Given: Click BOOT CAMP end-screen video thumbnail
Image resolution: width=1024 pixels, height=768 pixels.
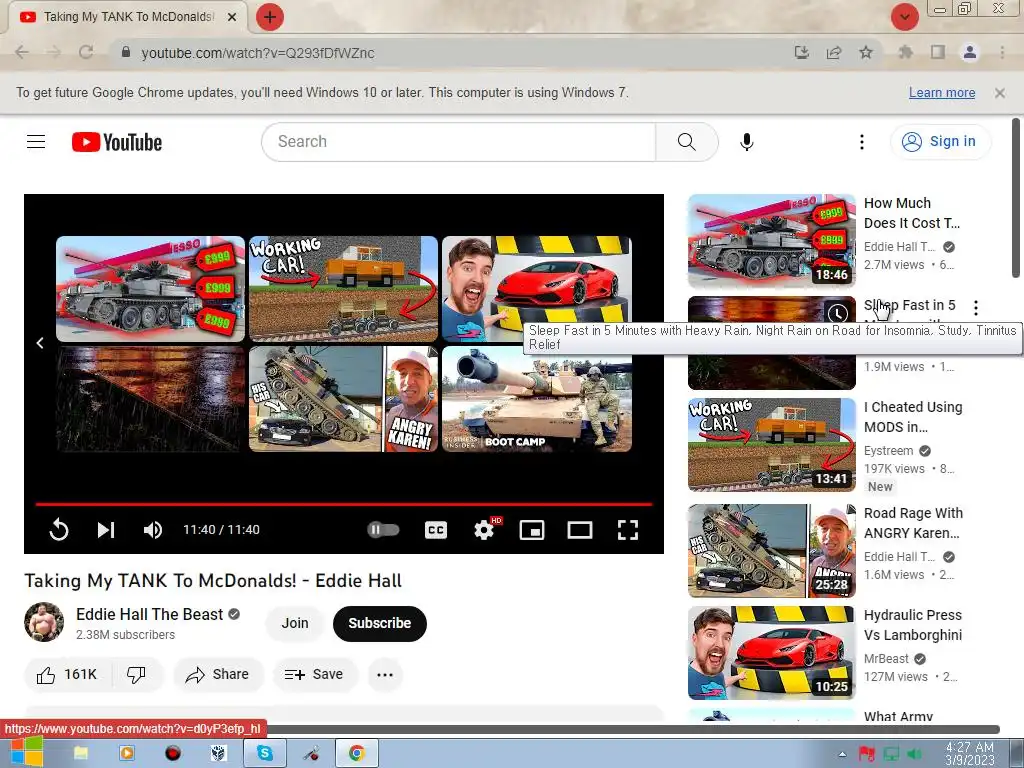Looking at the screenshot, I should 537,399.
